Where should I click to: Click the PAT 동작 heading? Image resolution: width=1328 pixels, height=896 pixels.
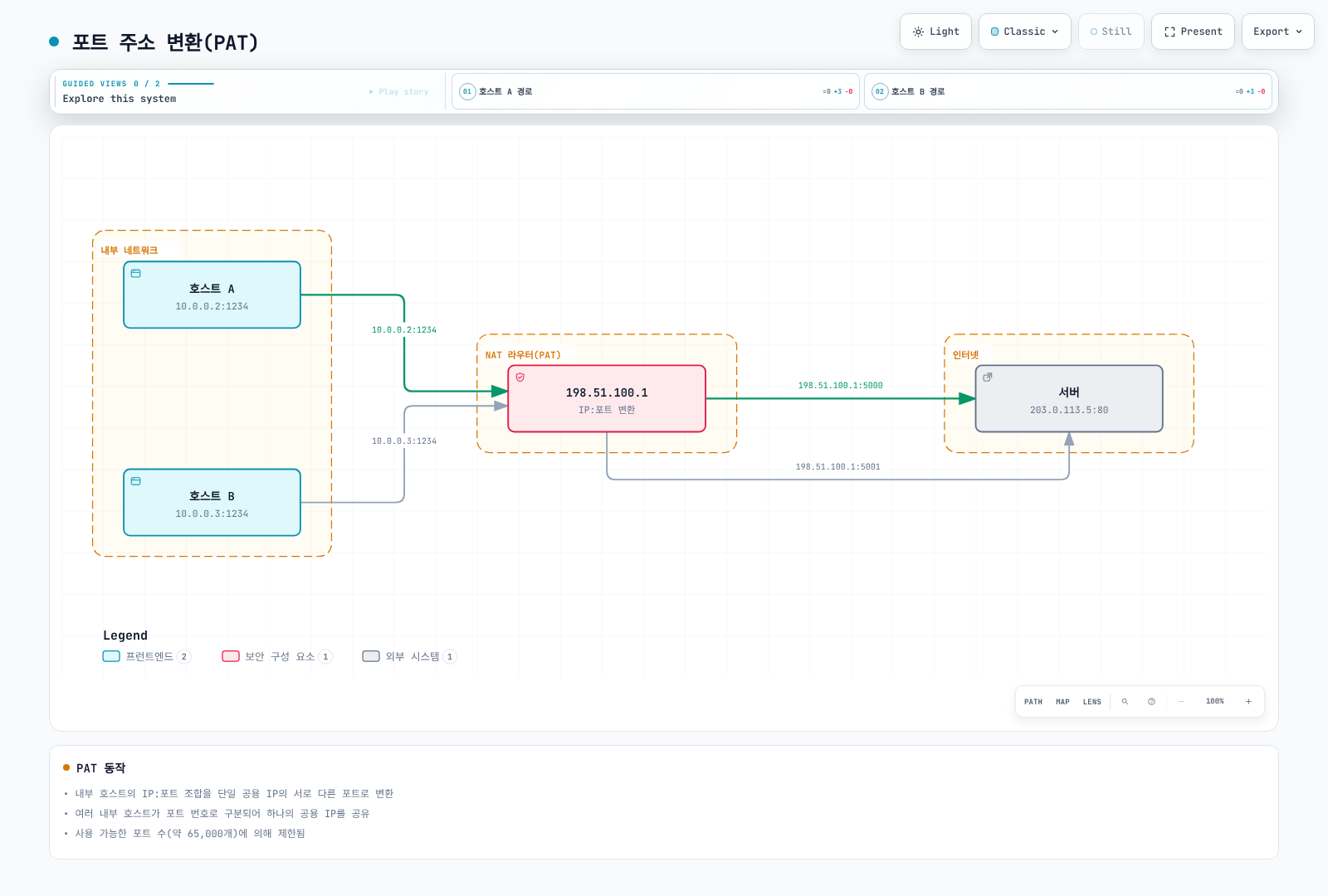[x=101, y=768]
